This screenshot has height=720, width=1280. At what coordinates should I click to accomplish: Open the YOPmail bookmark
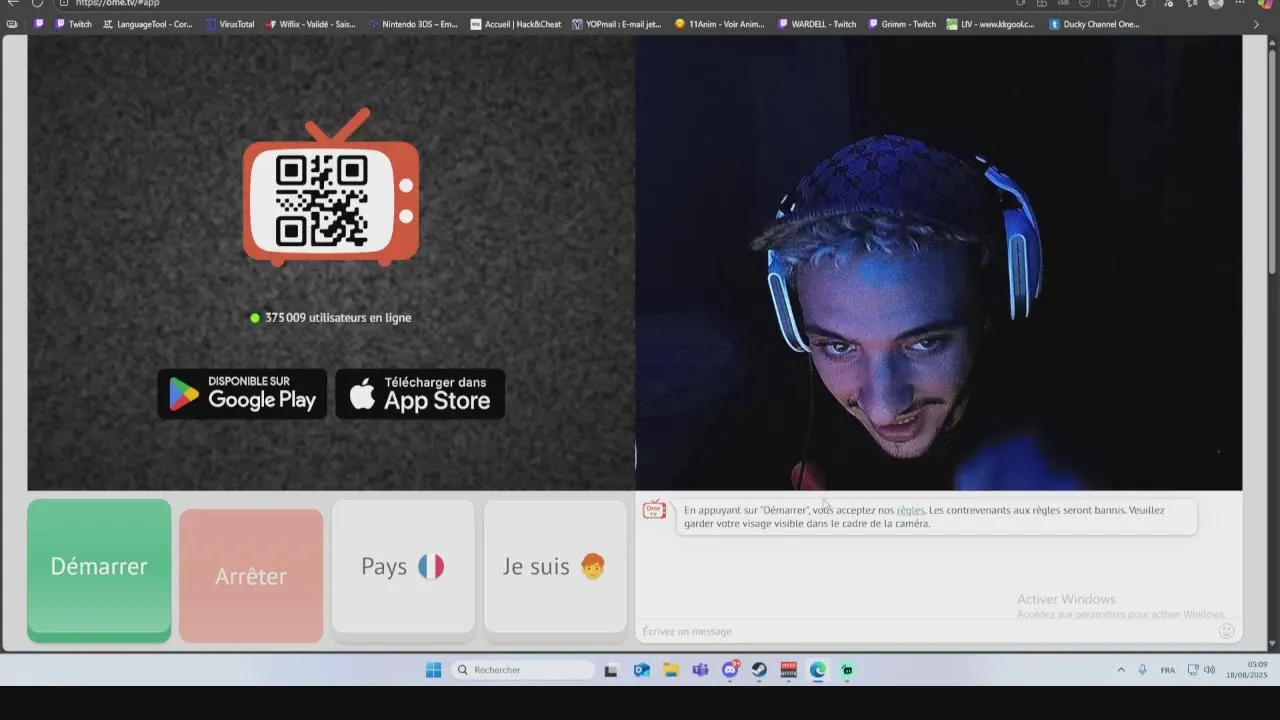617,24
